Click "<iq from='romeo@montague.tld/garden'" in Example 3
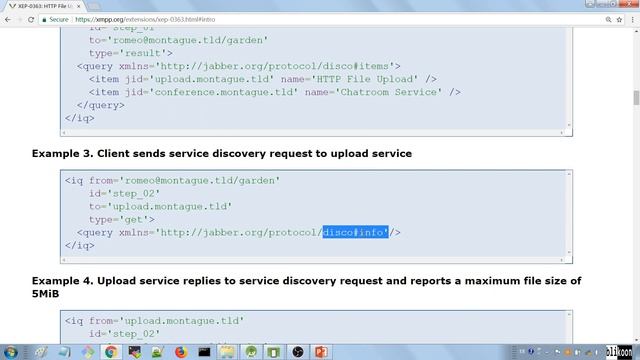This screenshot has width=640, height=360. [172, 180]
